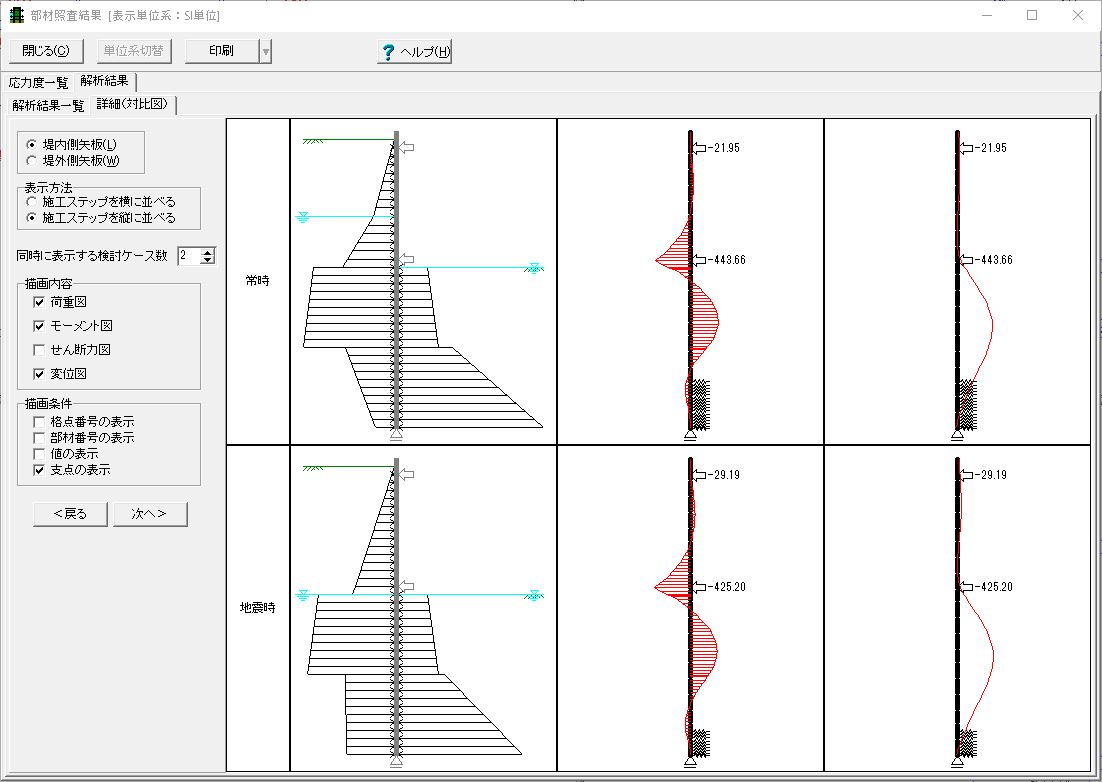The height and width of the screenshot is (782, 1102).
Task: Toggle the 変位図 checkbox
Action: click(39, 374)
